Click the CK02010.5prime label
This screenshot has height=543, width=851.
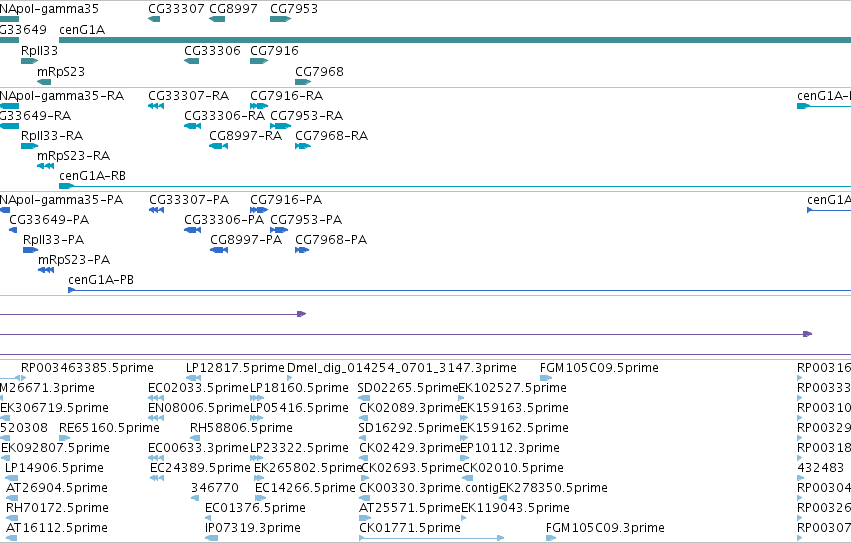pyautogui.click(x=513, y=468)
